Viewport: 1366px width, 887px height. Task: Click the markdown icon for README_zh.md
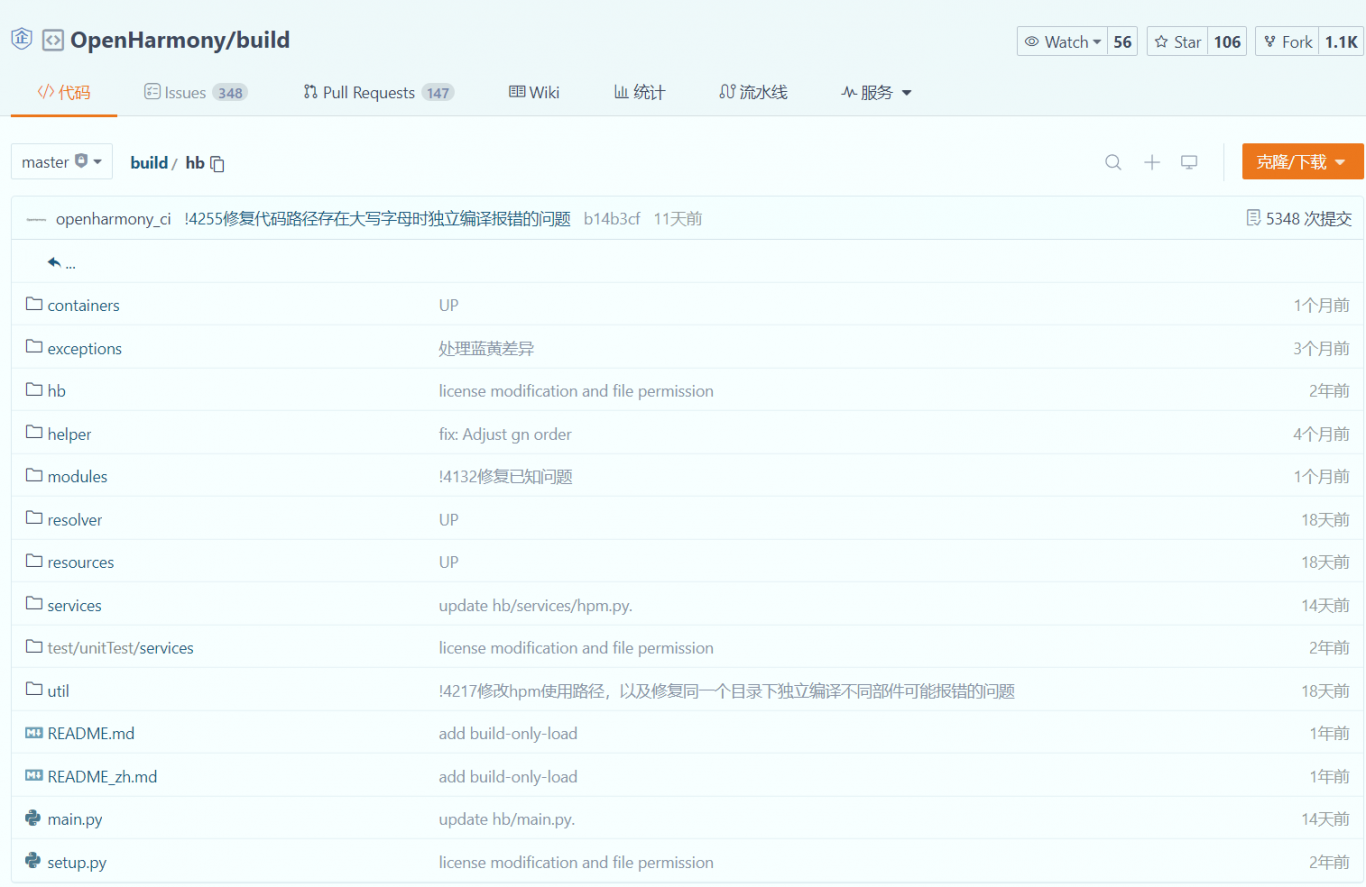coord(34,776)
